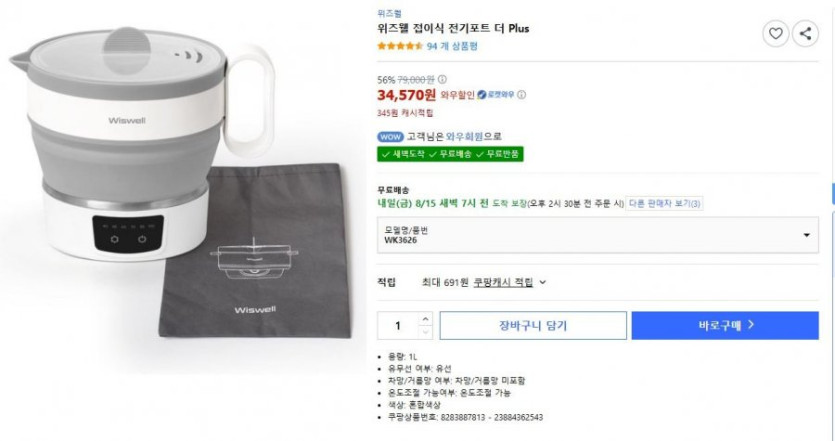The height and width of the screenshot is (441, 835).
Task: Click the 다른 판매자 보기(3) button
Action: coord(665,204)
